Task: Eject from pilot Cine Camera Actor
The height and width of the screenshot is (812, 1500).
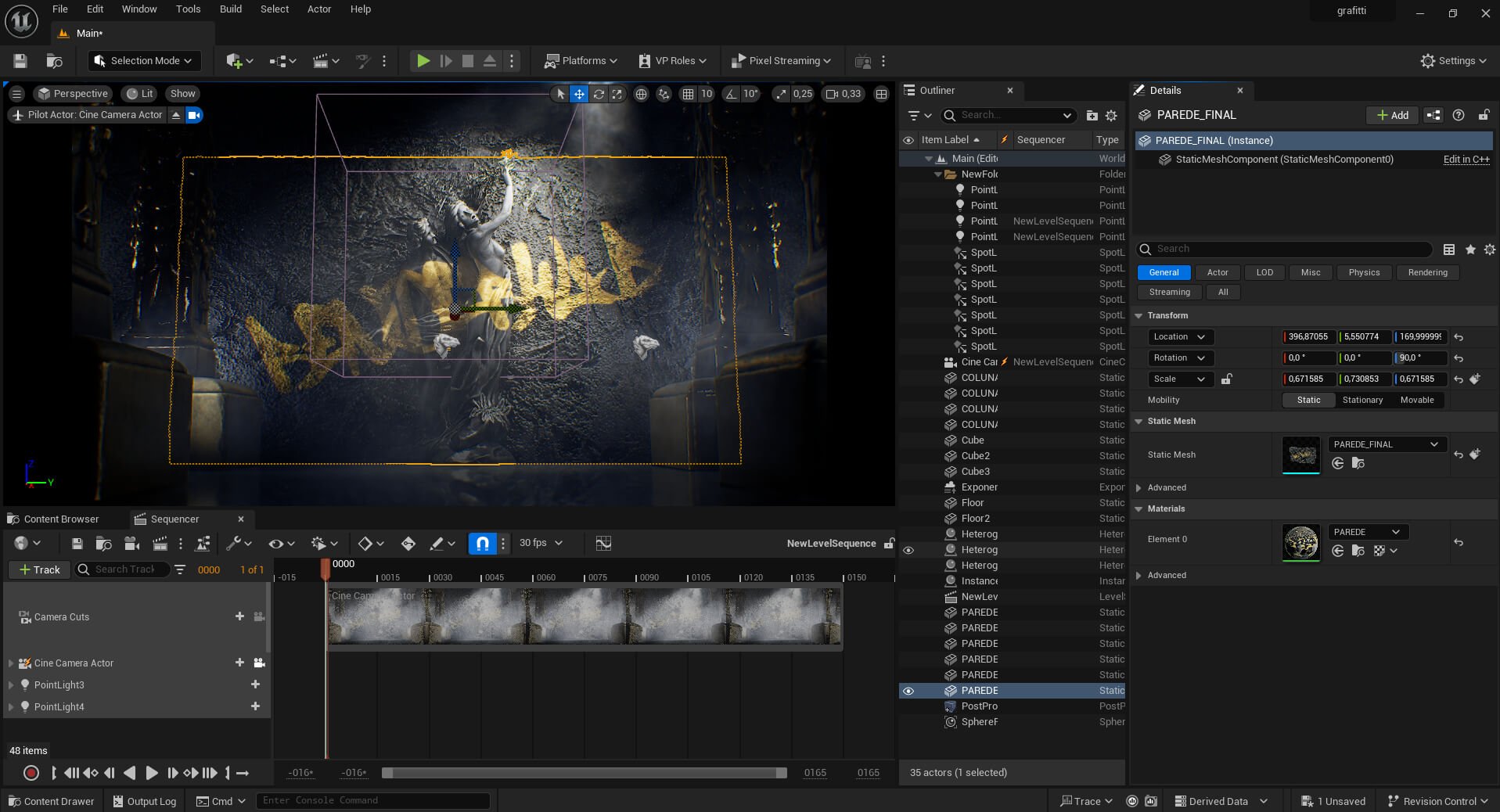Action: [176, 115]
